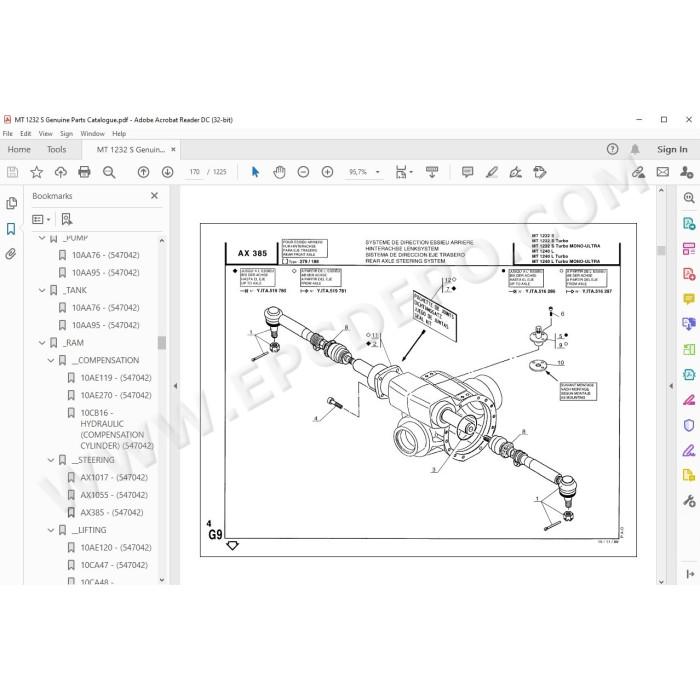View notifications bell
The image size is (700, 700).
tap(635, 149)
